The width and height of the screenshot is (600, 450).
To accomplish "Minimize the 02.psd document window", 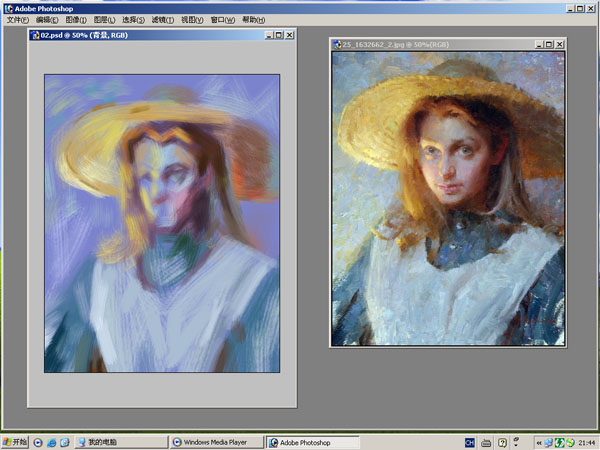I will (x=269, y=35).
